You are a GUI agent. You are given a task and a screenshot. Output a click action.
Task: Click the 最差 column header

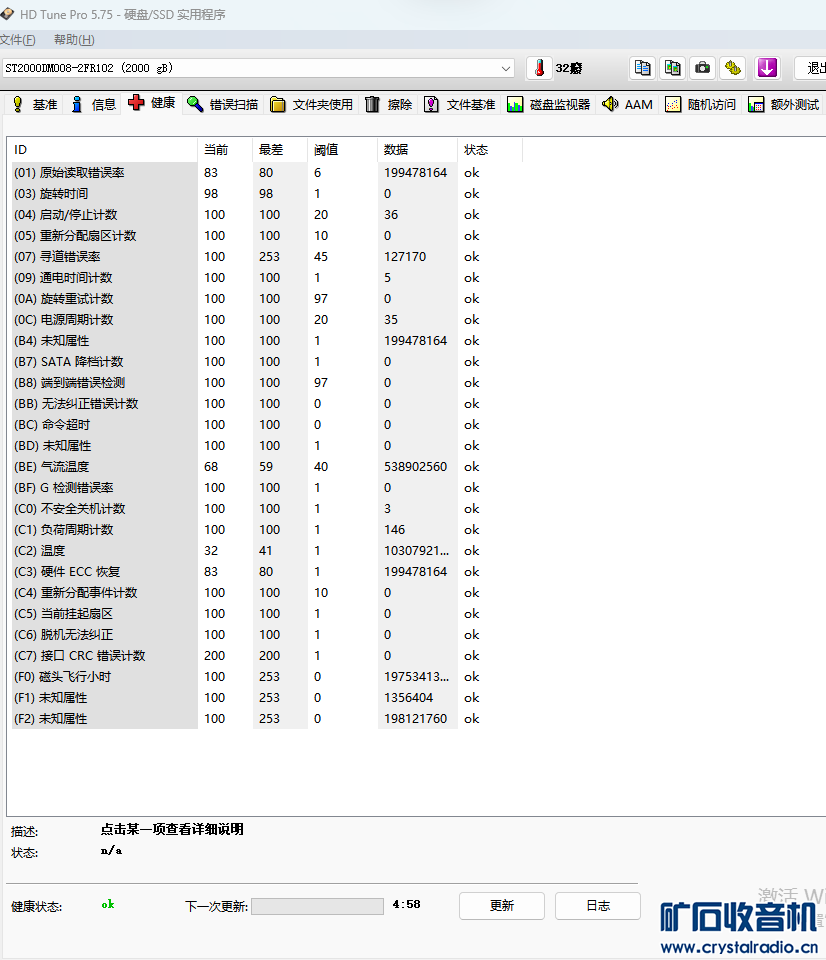[x=280, y=150]
